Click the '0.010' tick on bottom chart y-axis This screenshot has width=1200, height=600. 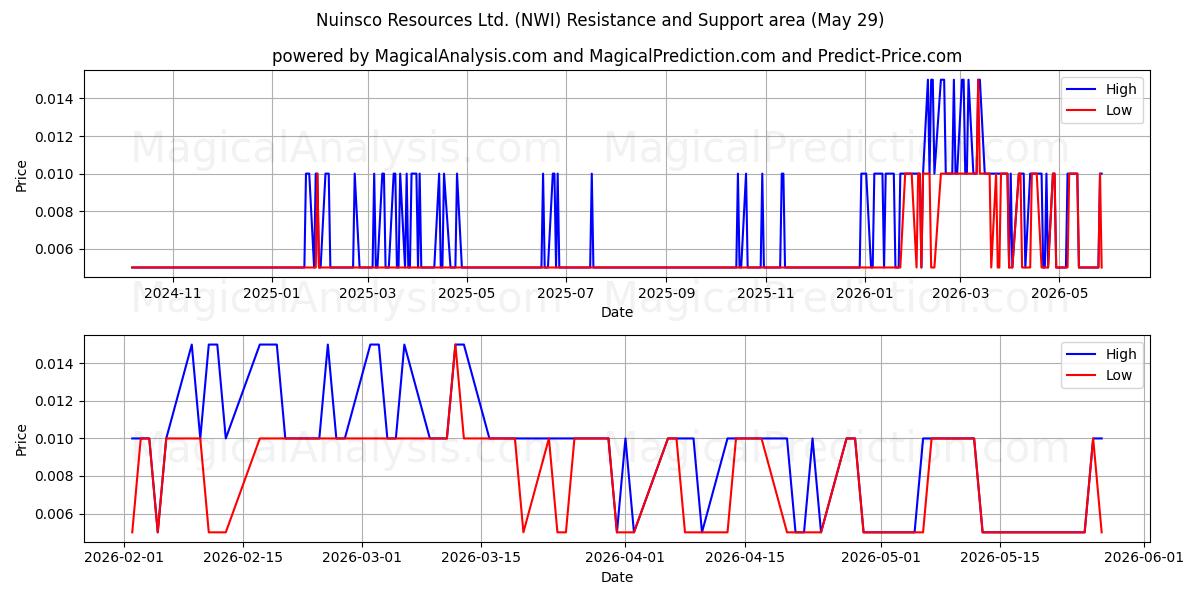[x=57, y=439]
